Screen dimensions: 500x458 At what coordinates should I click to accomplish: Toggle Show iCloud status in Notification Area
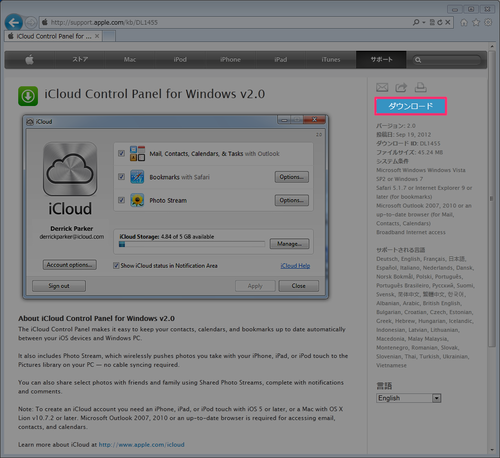[x=116, y=266]
